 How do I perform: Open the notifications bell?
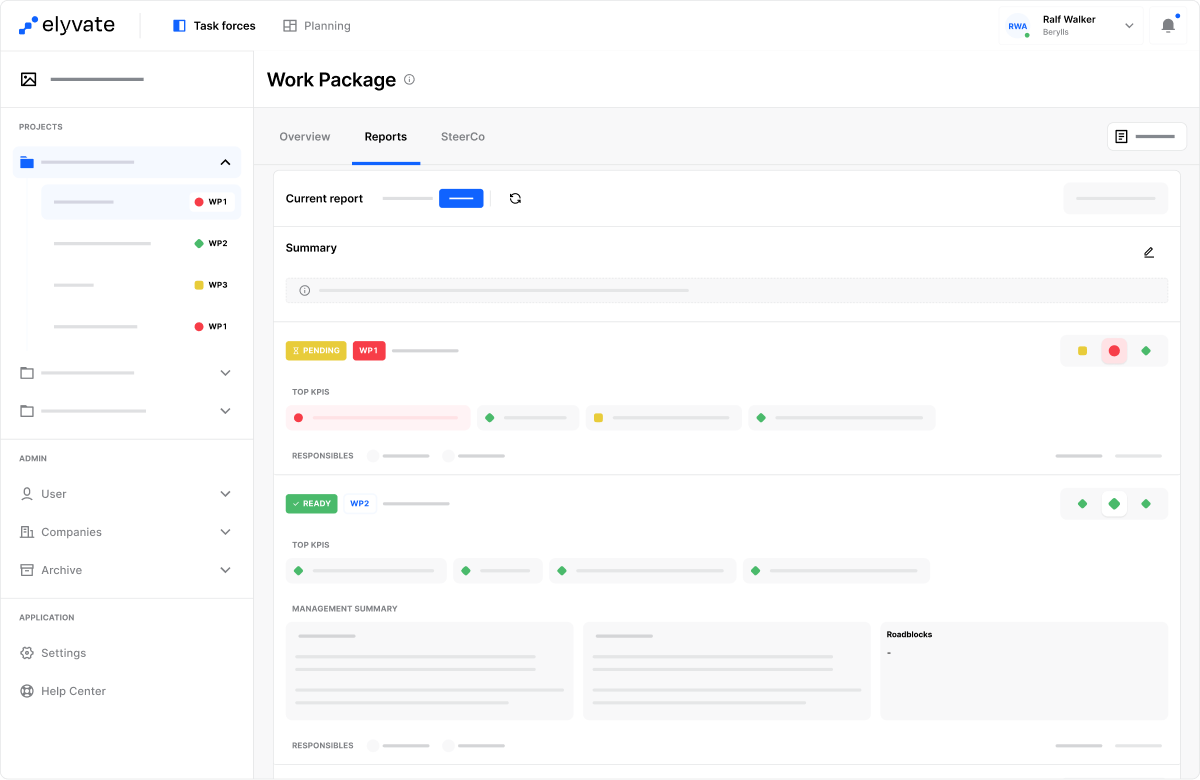(x=1168, y=26)
